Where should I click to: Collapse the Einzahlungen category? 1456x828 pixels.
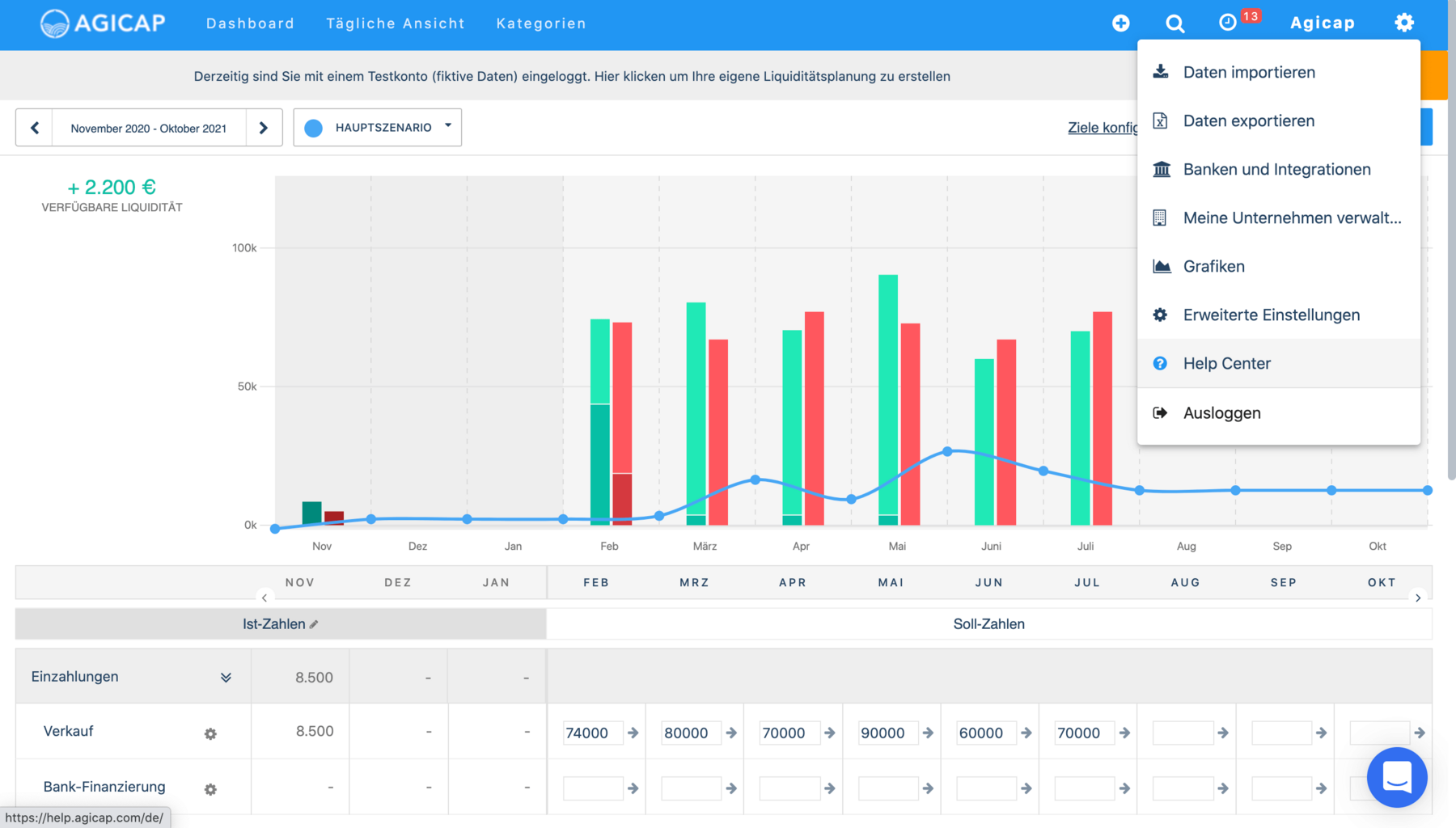tap(226, 678)
